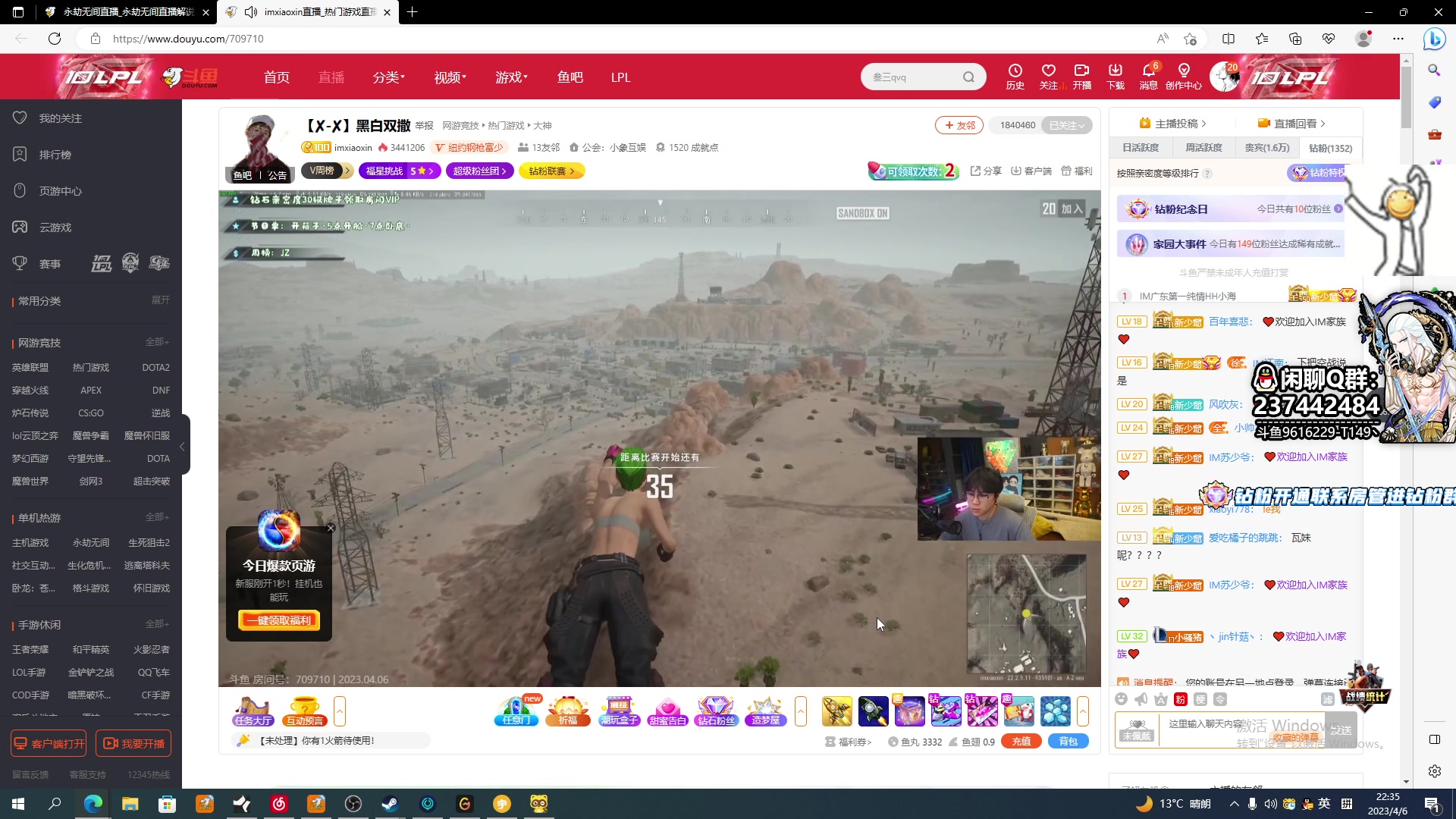Image resolution: width=1456 pixels, height=819 pixels.
Task: Open the 直播回看 link
Action: coord(1291,124)
